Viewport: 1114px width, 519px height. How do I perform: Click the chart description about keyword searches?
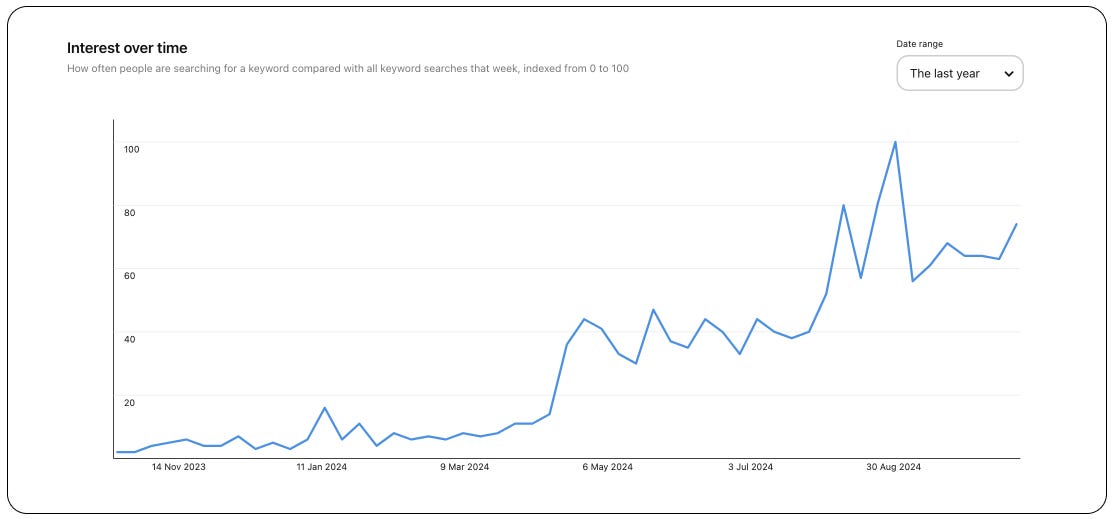tap(347, 69)
